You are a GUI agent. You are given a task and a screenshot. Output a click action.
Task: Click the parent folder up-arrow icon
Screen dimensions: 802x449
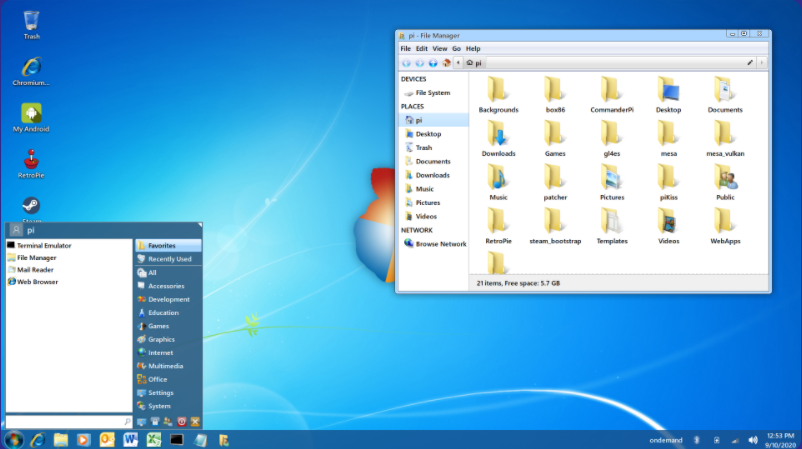tap(432, 62)
